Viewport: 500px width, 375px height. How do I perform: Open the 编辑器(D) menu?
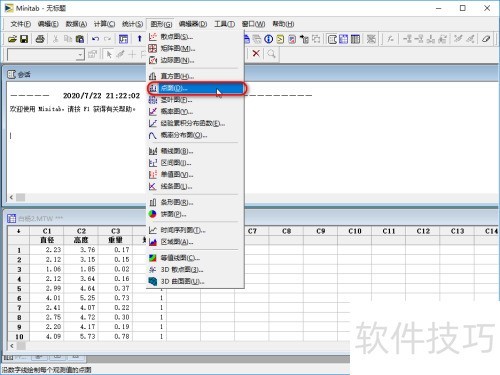193,24
